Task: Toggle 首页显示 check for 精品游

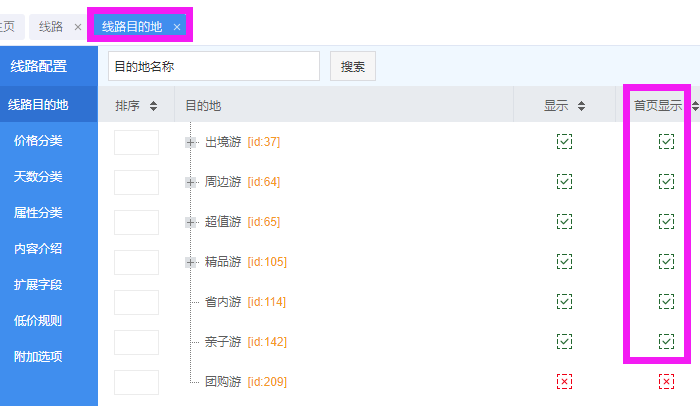Action: tap(666, 261)
